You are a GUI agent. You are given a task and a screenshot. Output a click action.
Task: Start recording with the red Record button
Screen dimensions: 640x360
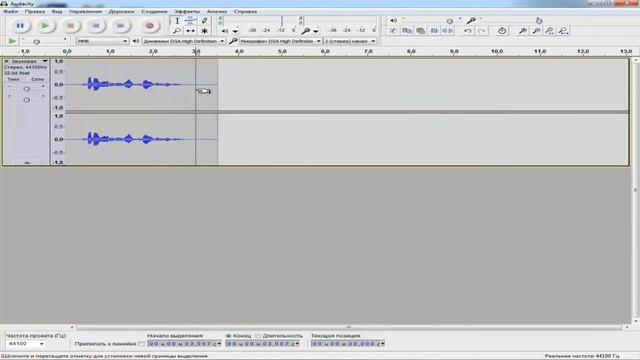[x=149, y=26]
